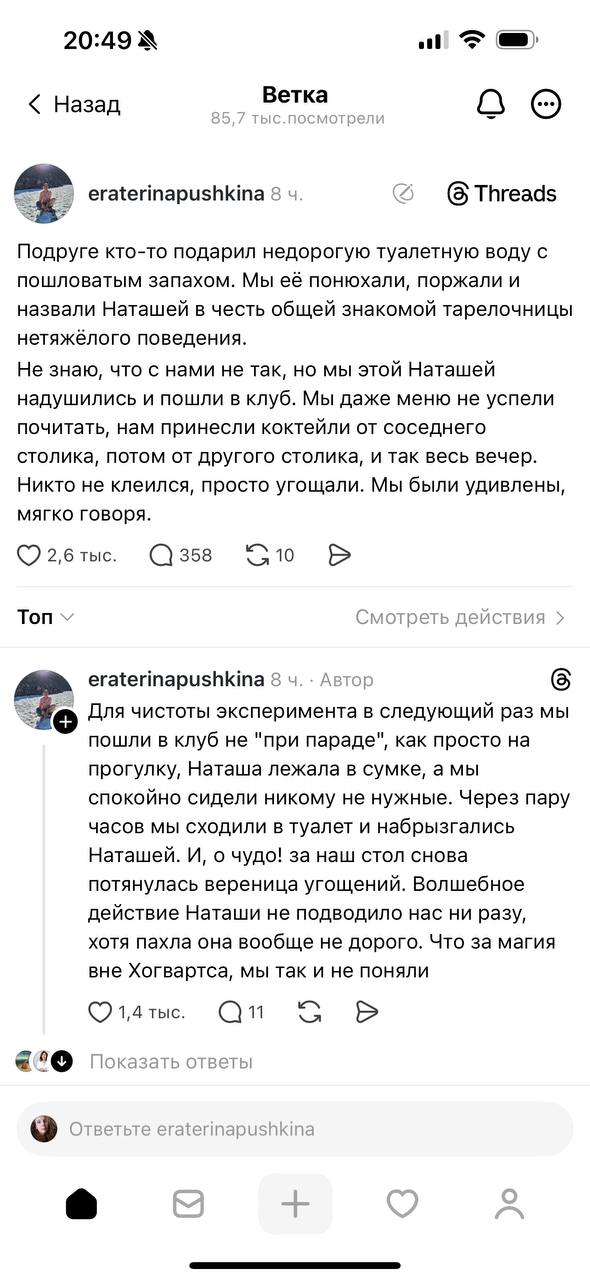Go back with the Назад button
The height and width of the screenshot is (1280, 590).
75,104
